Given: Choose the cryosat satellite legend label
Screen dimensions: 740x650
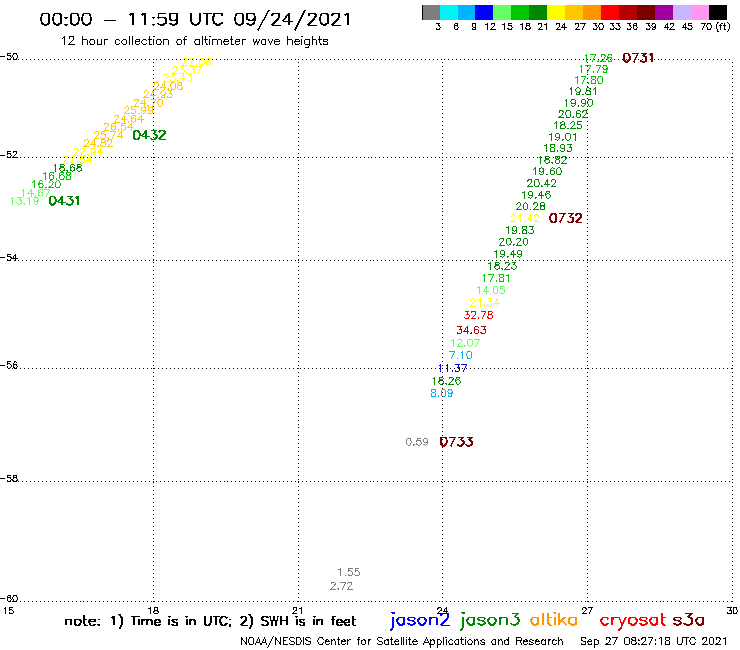Looking at the screenshot, I should [633, 621].
